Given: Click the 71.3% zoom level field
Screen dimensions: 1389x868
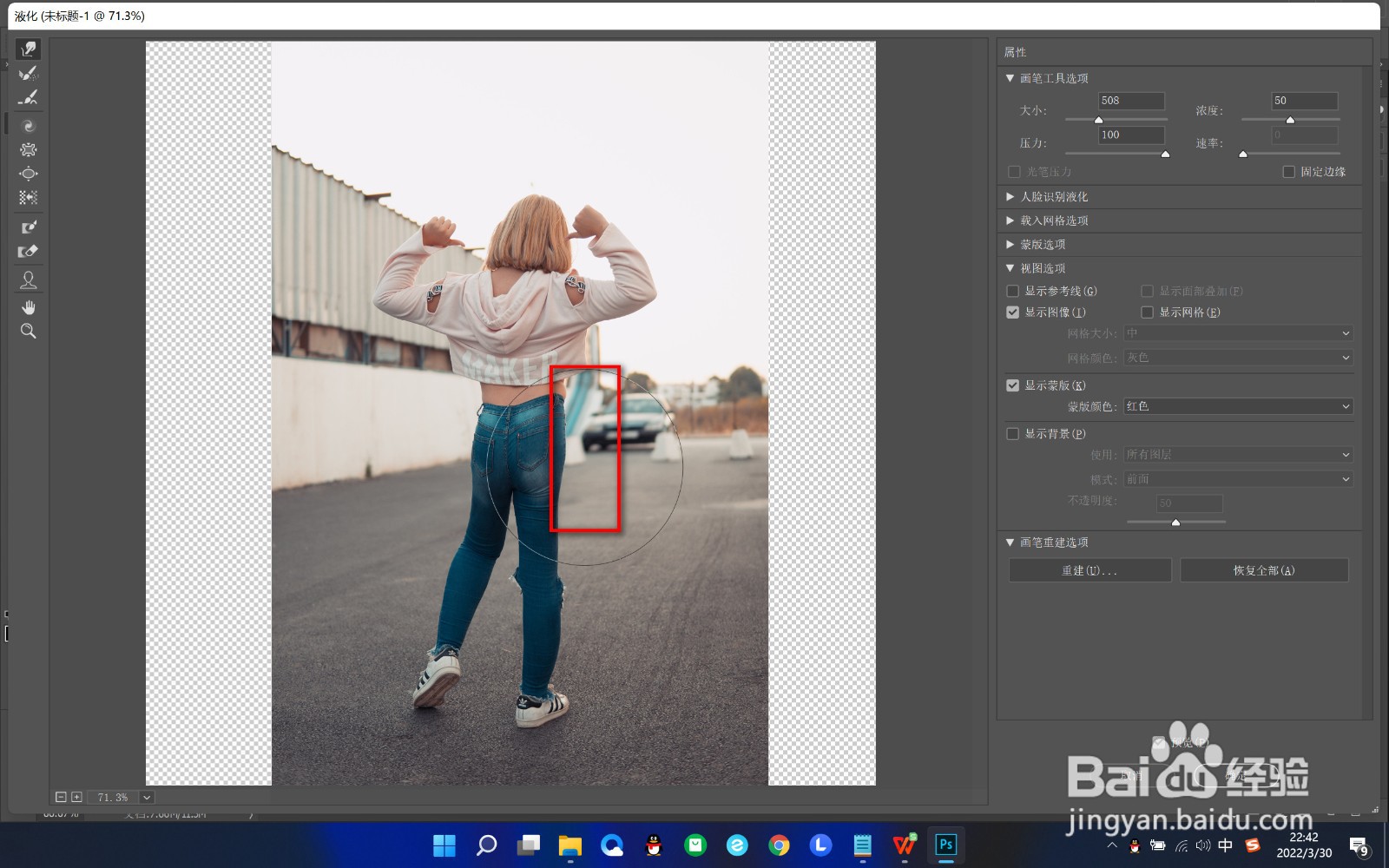Looking at the screenshot, I should click(113, 797).
